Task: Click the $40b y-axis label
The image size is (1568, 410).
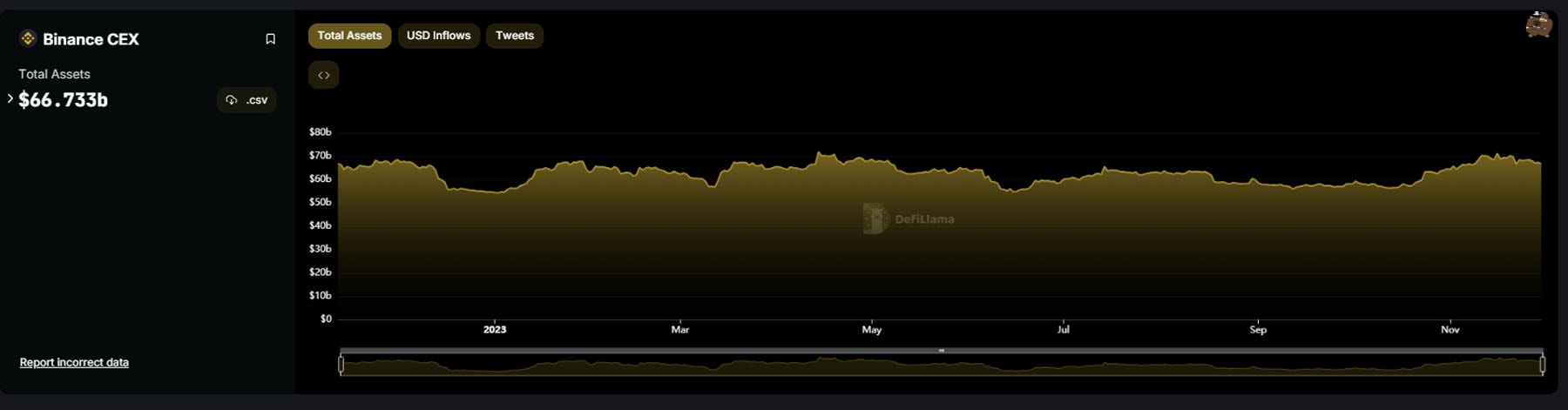Action: [320, 225]
